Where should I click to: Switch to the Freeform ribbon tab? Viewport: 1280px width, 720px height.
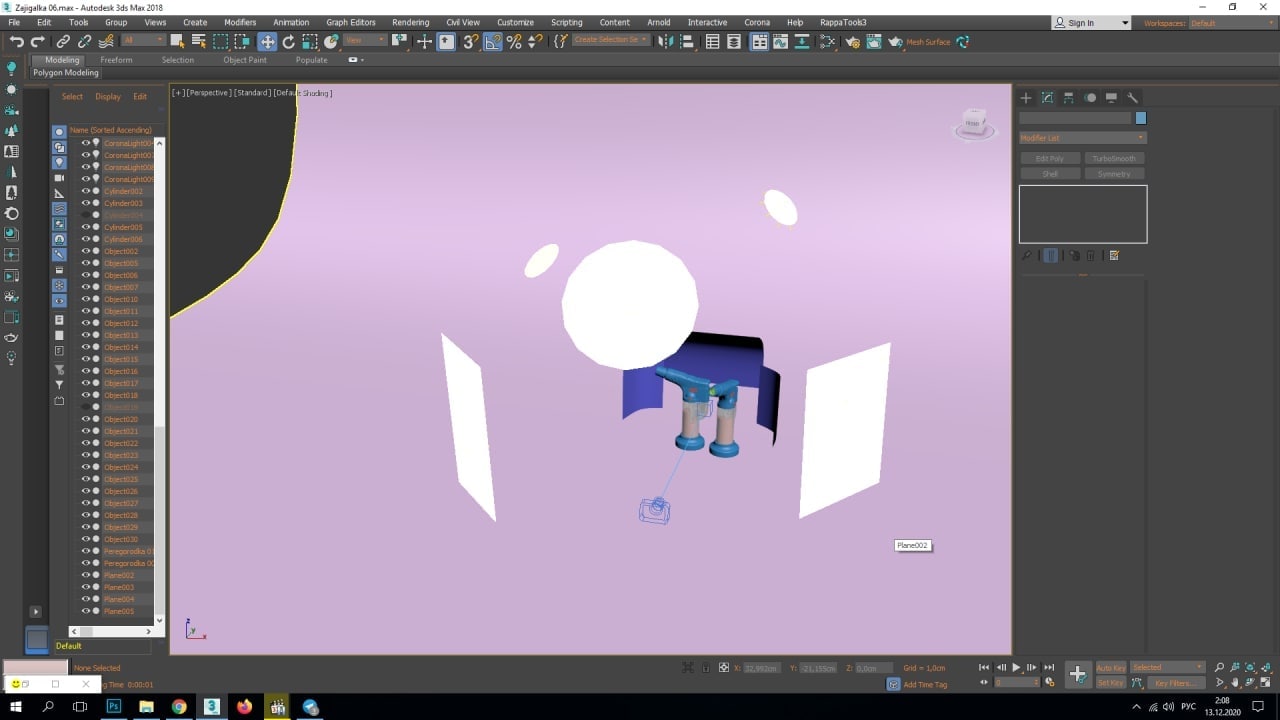(x=116, y=60)
